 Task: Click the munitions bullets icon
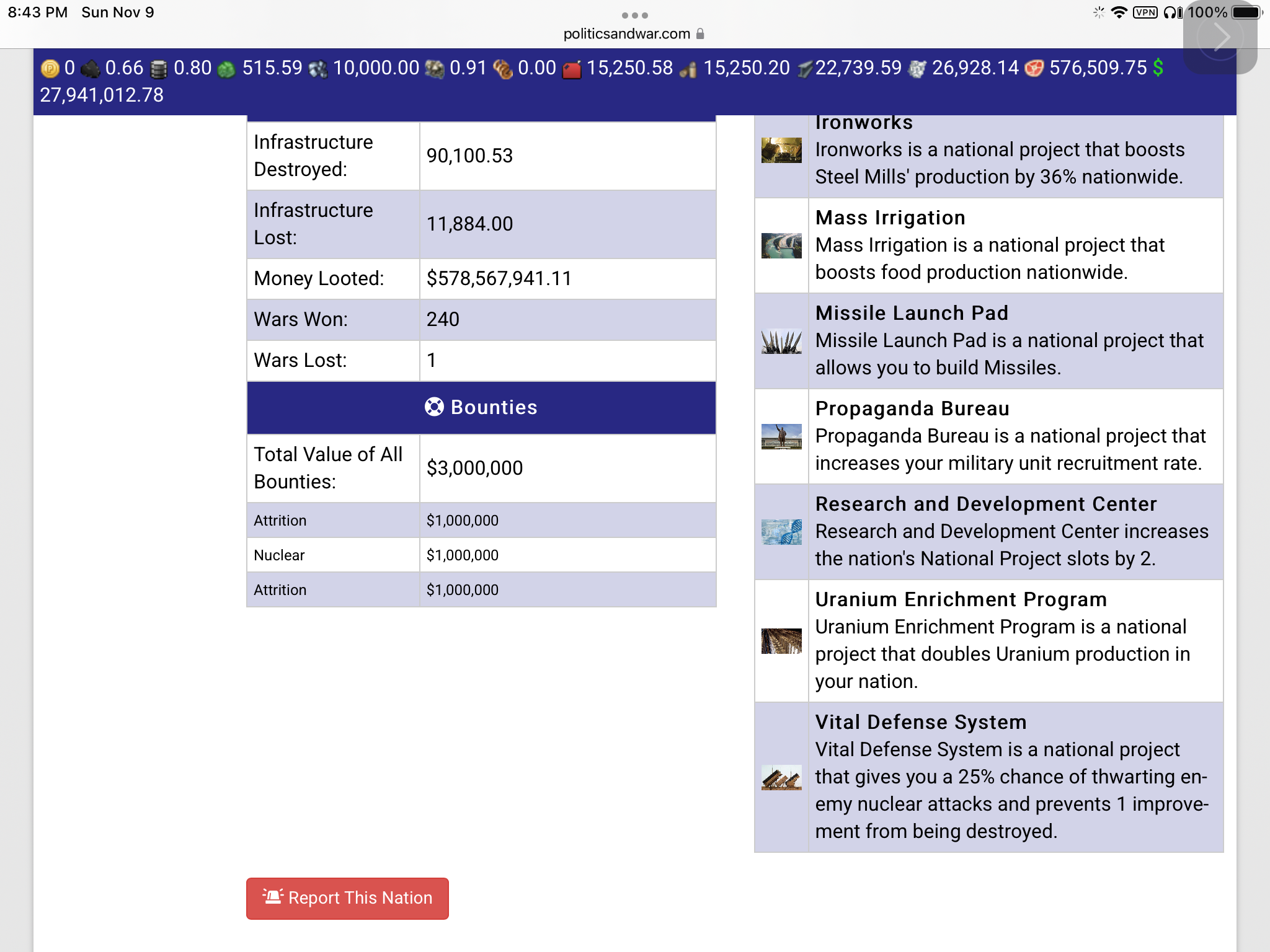(x=688, y=69)
